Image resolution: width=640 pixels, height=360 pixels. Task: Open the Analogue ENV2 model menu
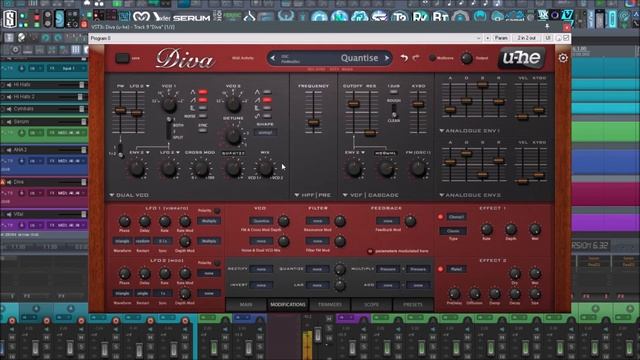(470, 195)
